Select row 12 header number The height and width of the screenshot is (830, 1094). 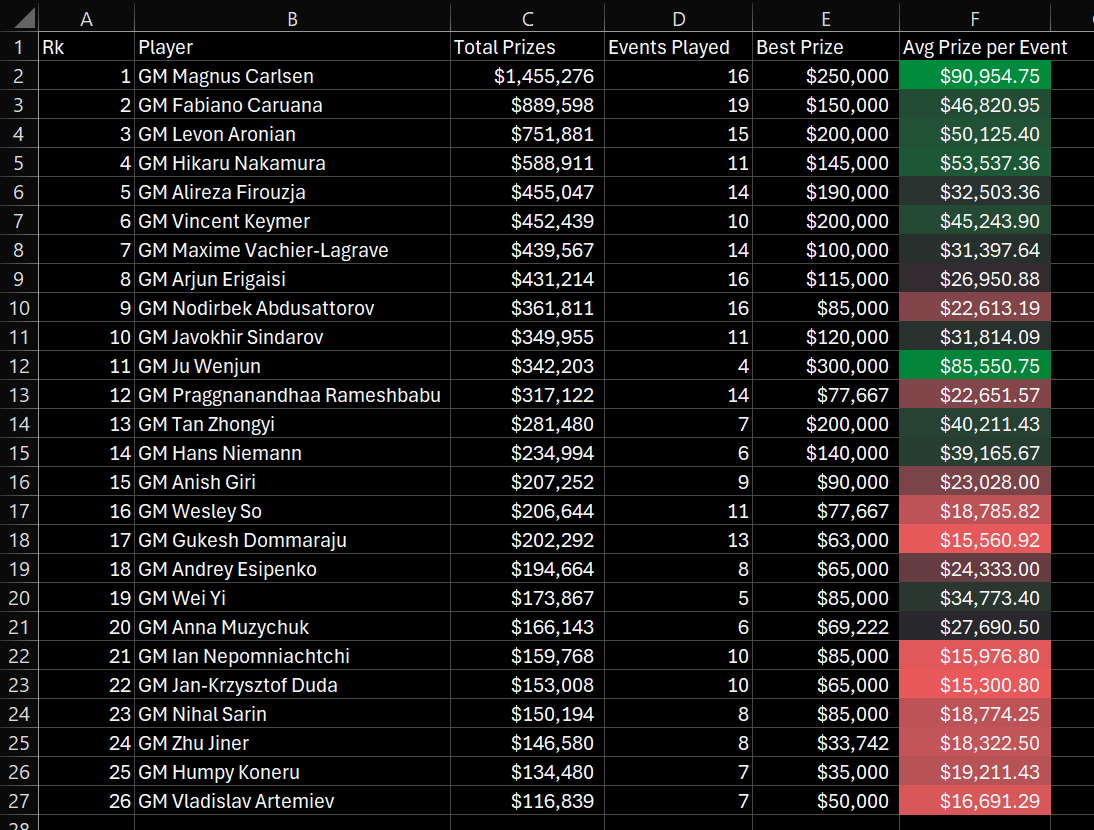click(19, 366)
